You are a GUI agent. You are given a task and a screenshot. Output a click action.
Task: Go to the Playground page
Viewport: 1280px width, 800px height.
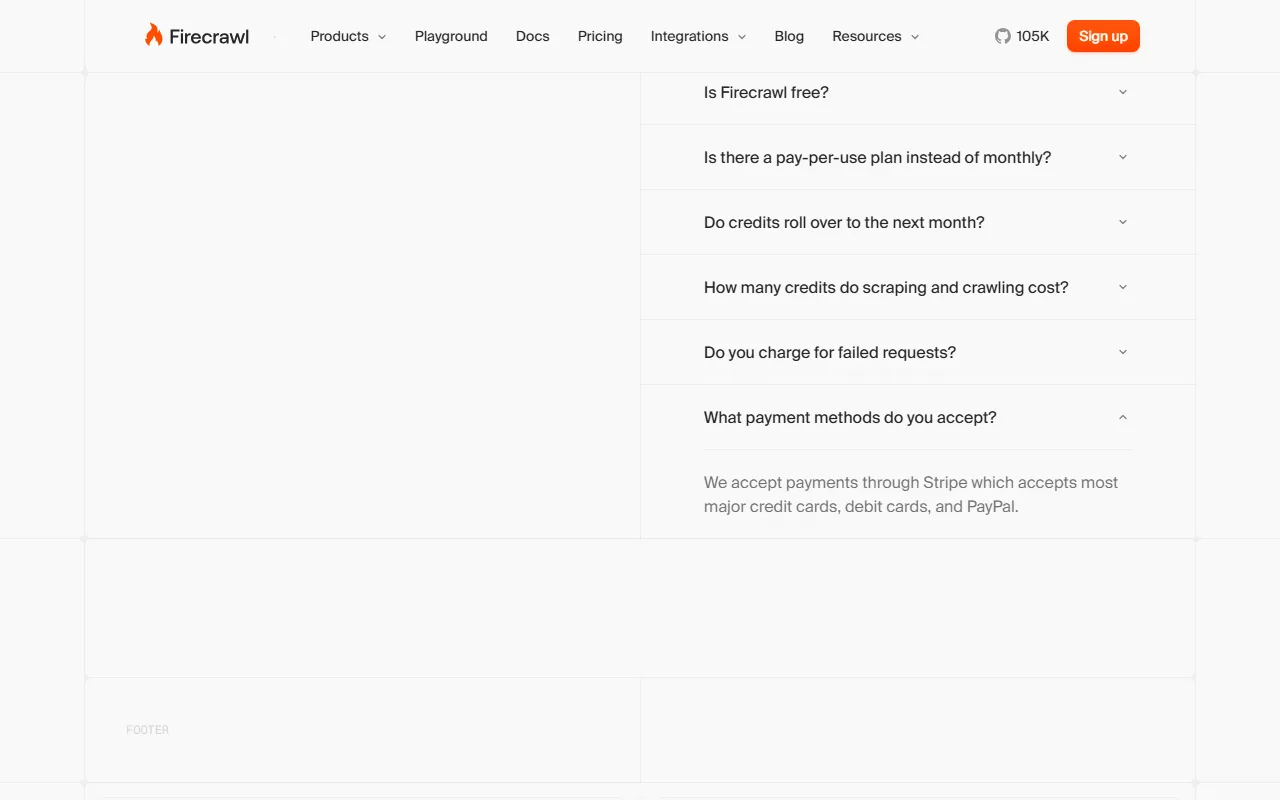point(451,36)
